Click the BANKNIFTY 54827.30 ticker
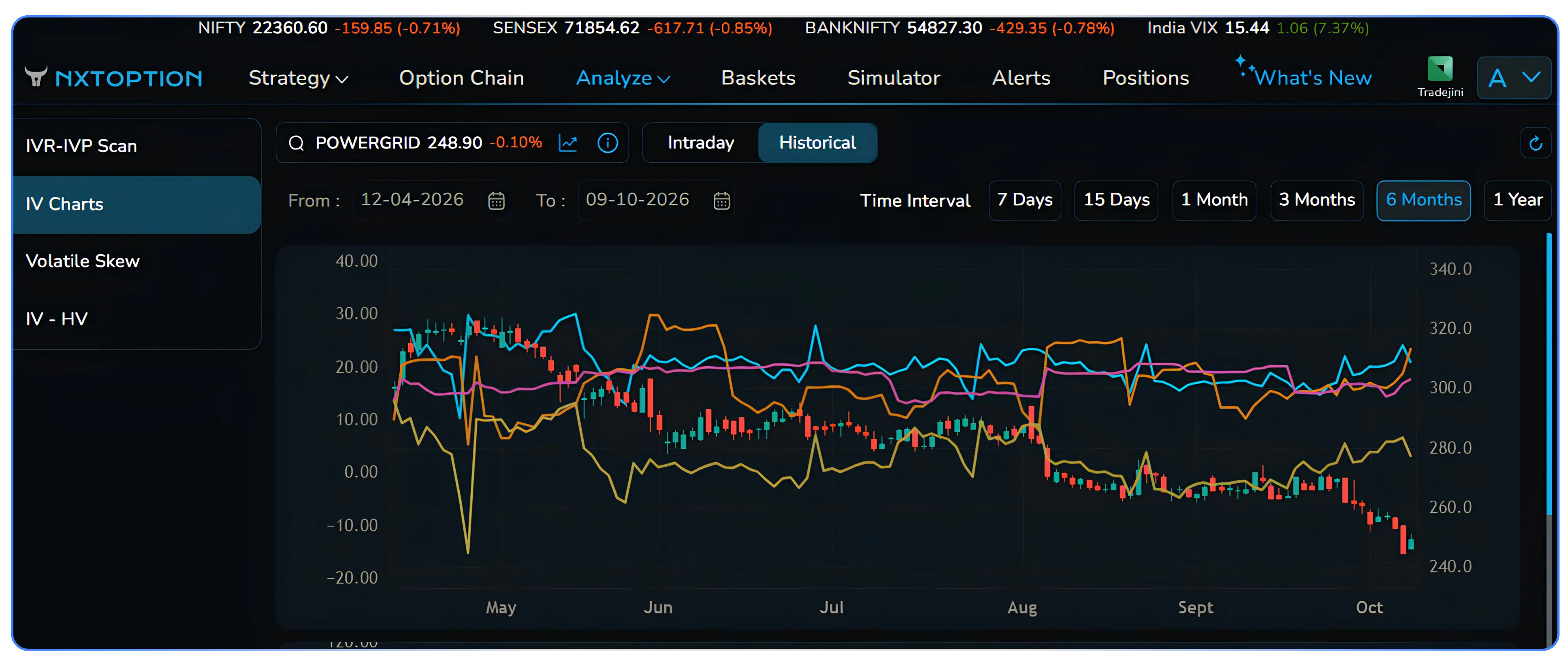 point(960,28)
